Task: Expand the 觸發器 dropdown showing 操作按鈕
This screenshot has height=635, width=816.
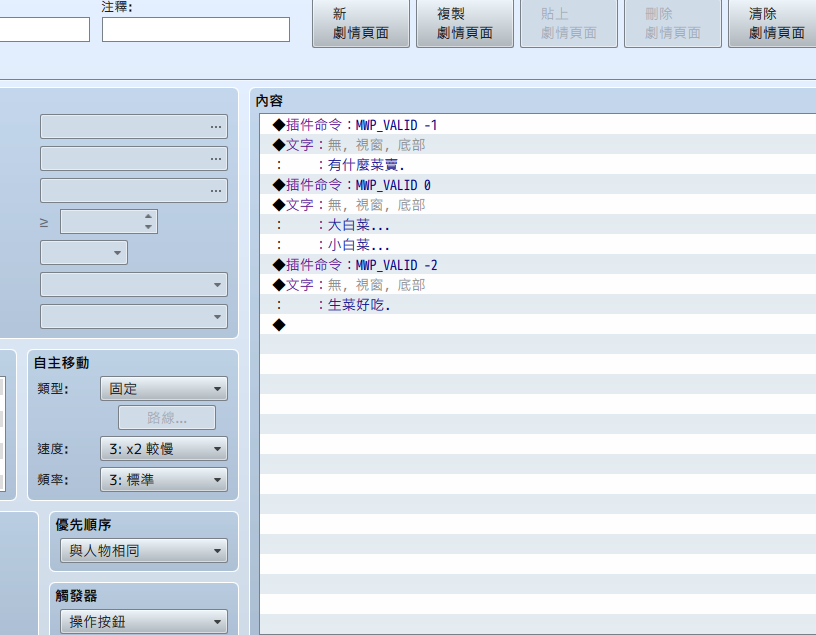Action: click(x=144, y=621)
